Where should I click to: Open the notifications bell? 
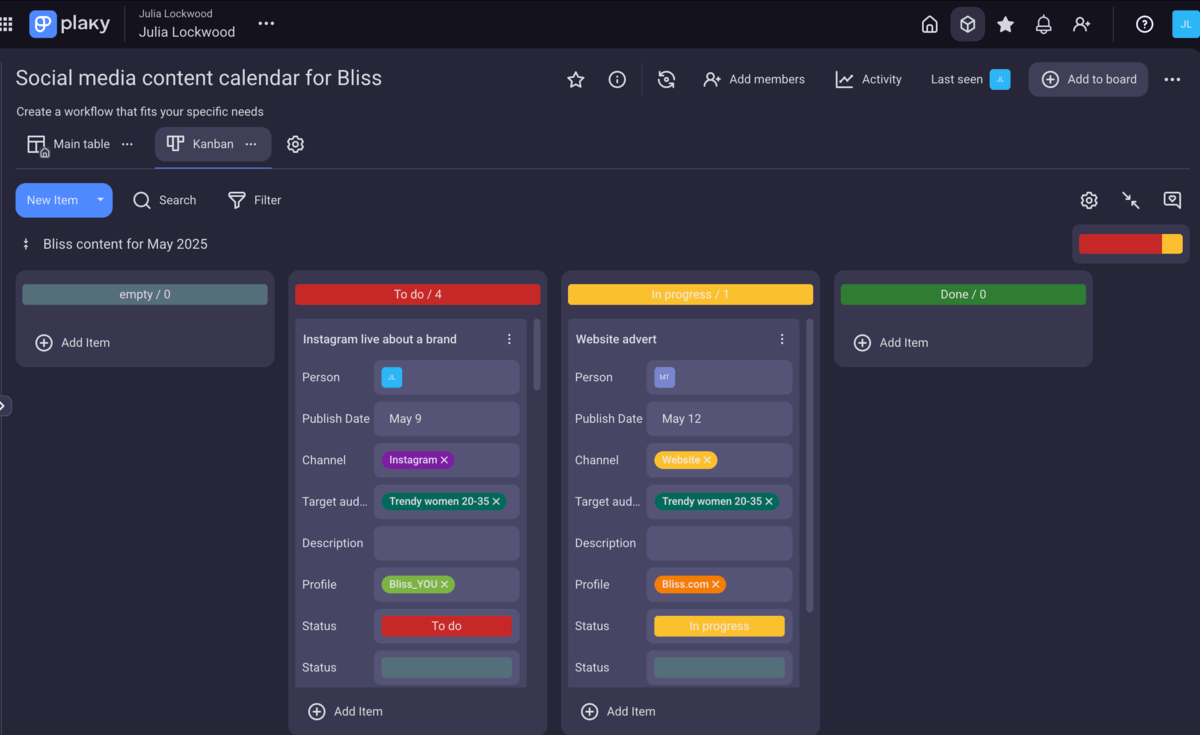[x=1043, y=25]
